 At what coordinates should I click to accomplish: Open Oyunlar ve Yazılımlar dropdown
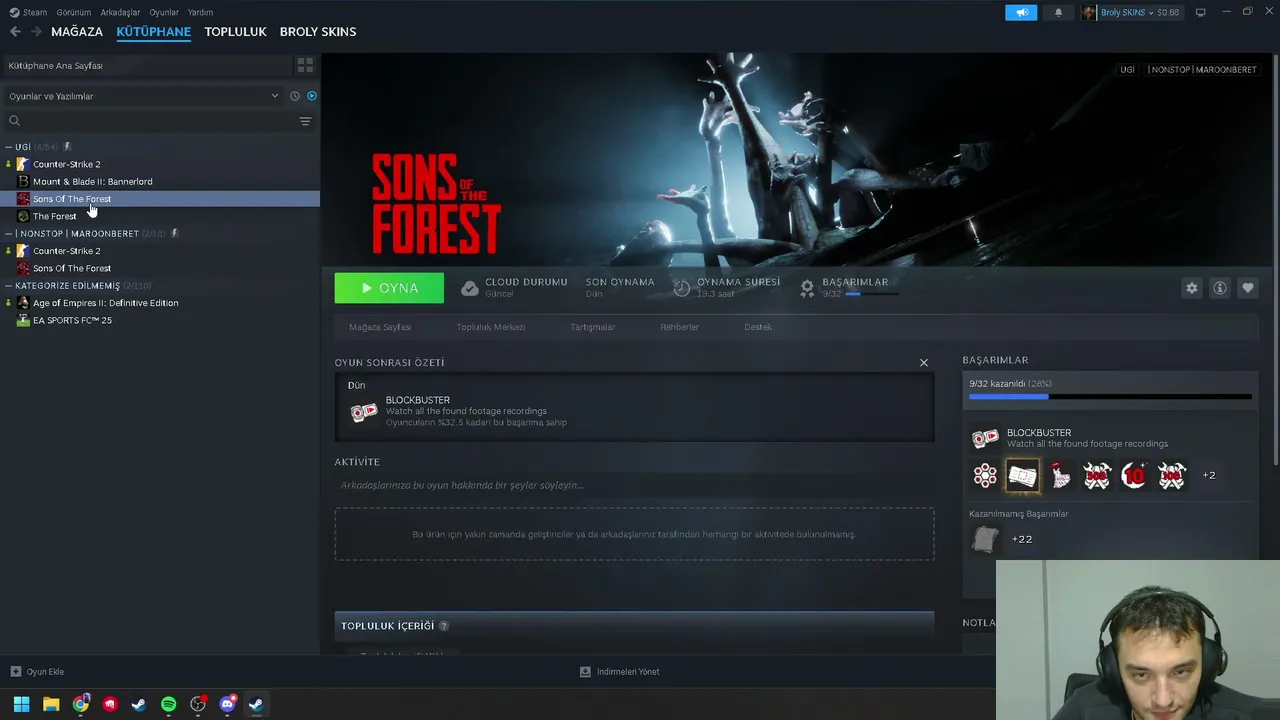point(144,96)
